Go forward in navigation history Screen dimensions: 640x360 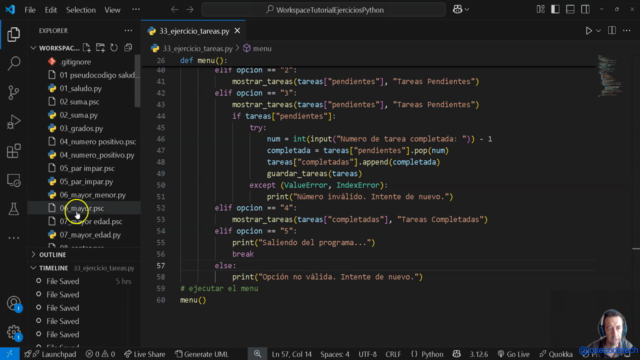tap(190, 9)
